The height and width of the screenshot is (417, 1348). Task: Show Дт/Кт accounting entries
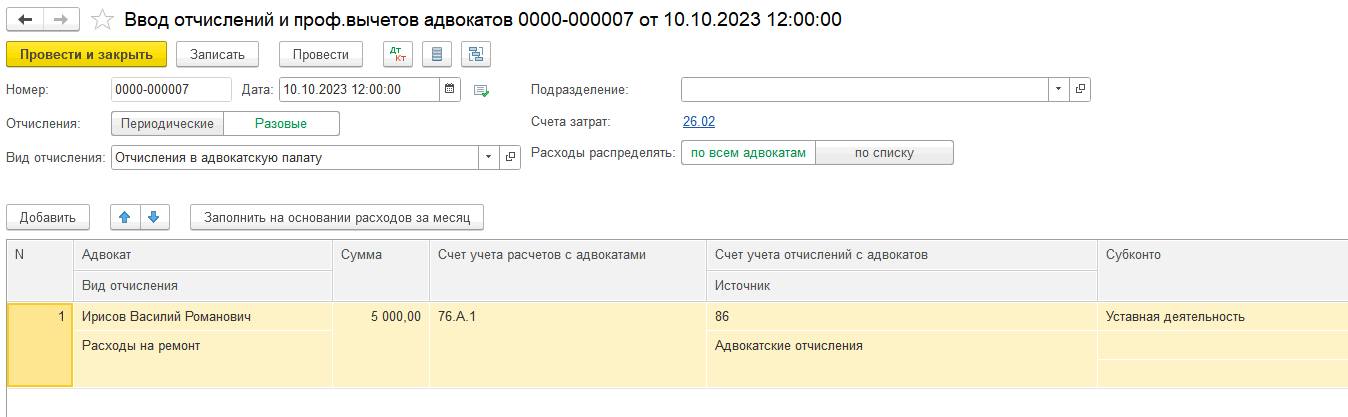(397, 54)
